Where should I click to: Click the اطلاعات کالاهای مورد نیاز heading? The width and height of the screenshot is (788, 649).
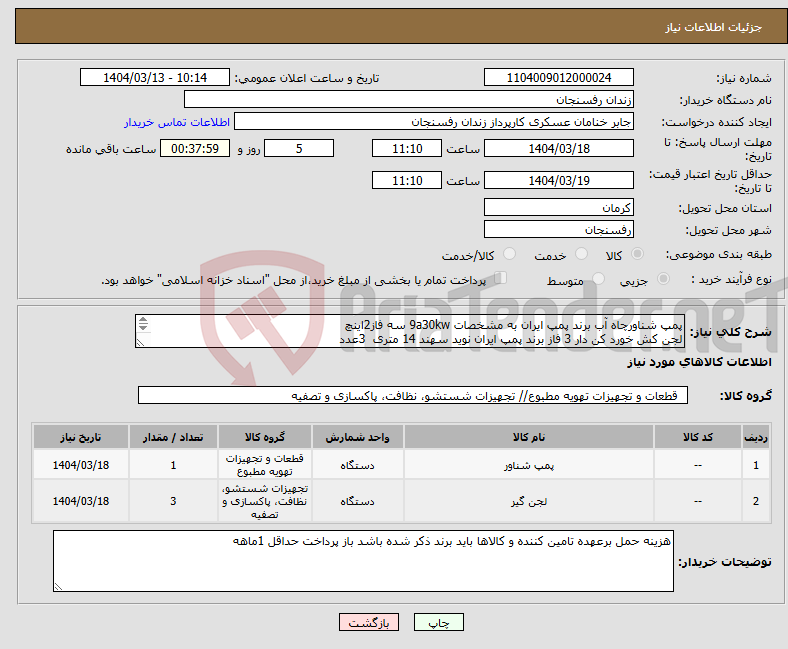tap(699, 362)
